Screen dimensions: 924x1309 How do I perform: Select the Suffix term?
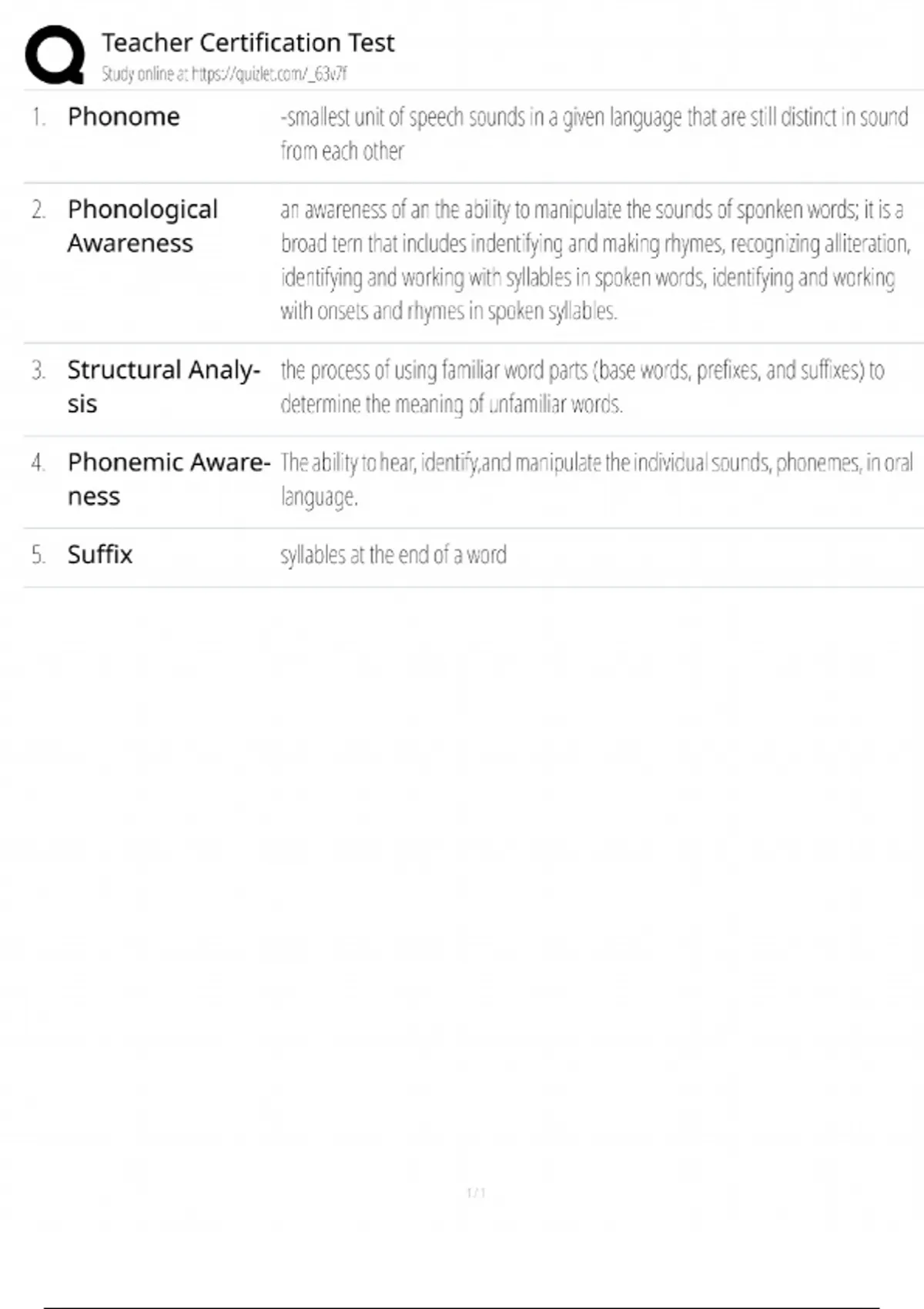[100, 554]
